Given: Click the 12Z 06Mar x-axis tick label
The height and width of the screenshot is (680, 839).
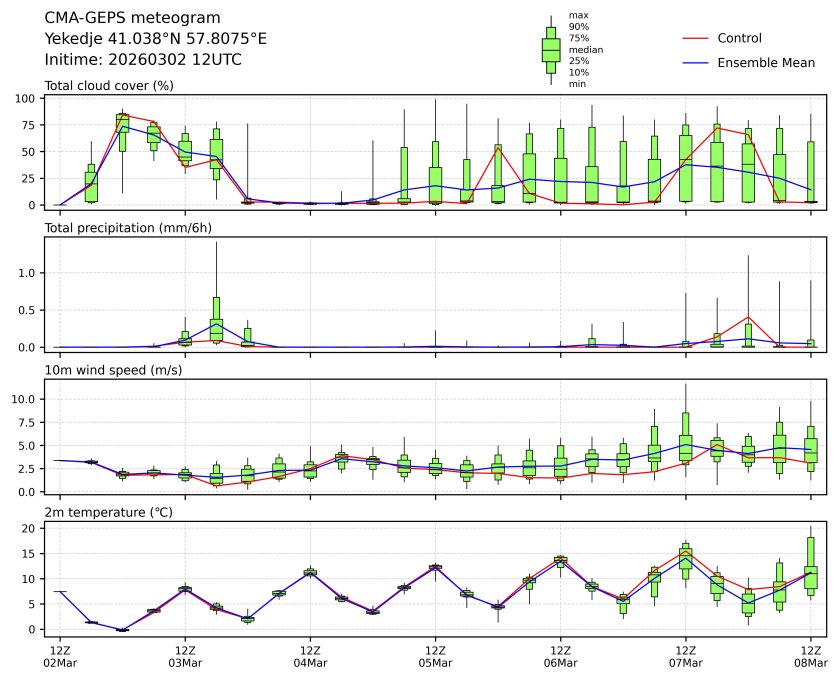Looking at the screenshot, I should click(x=560, y=656).
